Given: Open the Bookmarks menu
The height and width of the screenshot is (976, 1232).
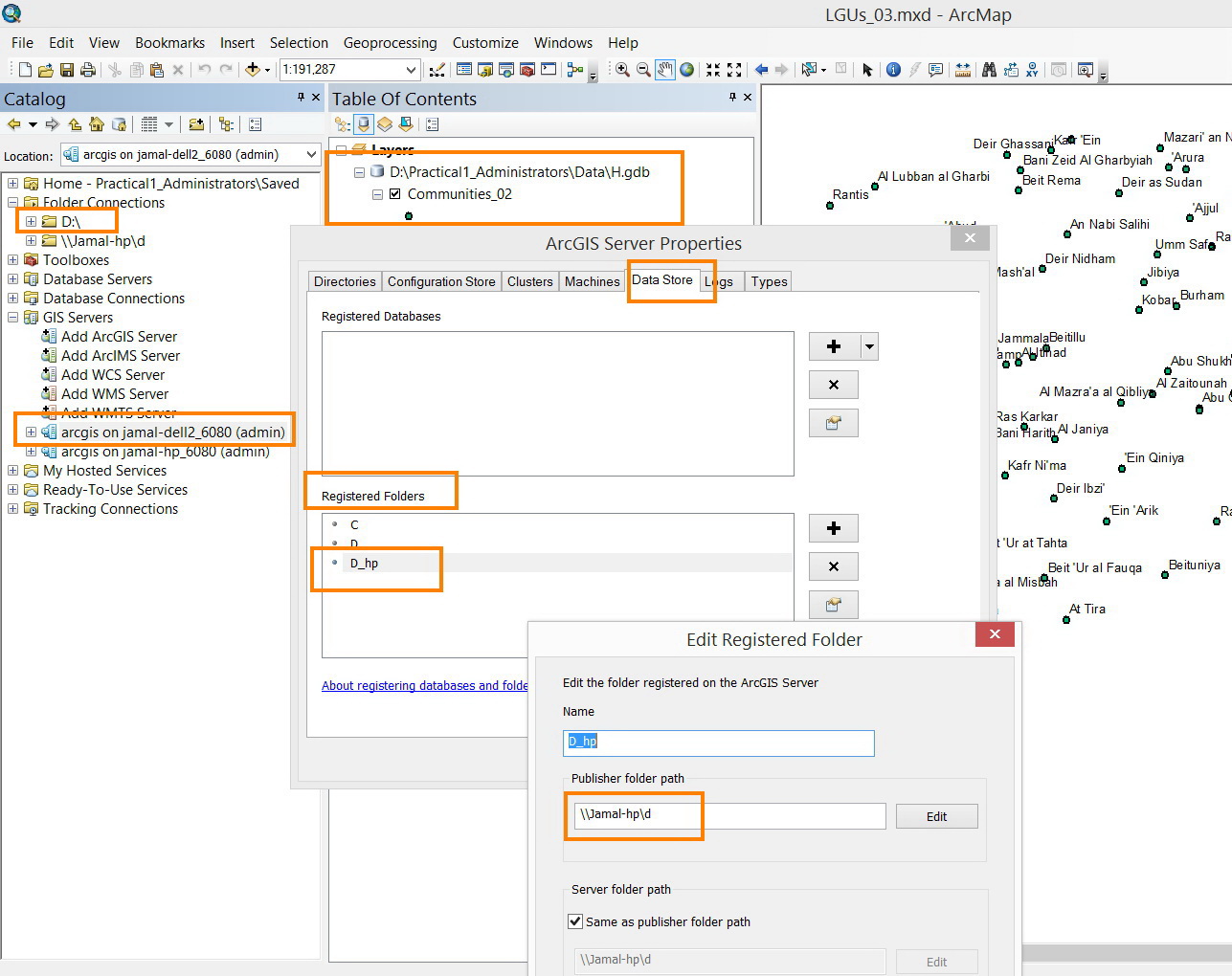Looking at the screenshot, I should pos(169,43).
